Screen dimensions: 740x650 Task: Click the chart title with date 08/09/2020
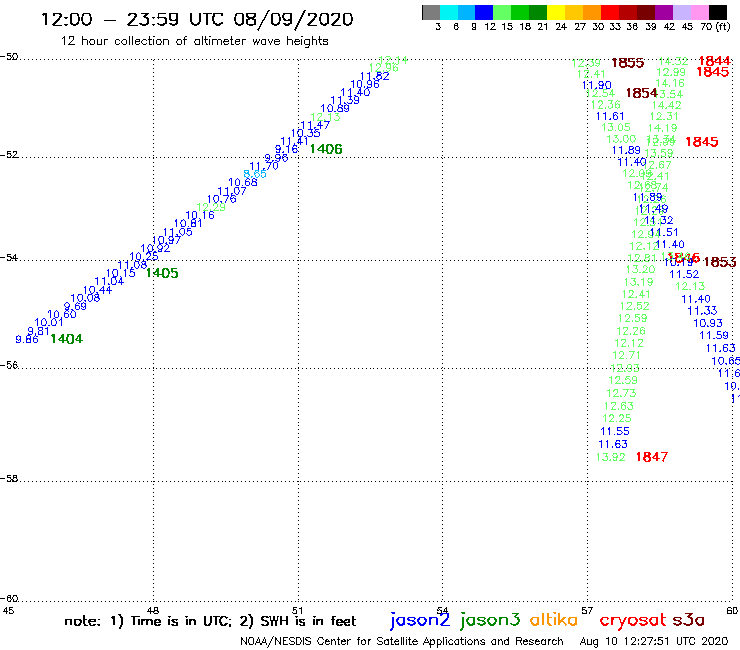pyautogui.click(x=197, y=19)
